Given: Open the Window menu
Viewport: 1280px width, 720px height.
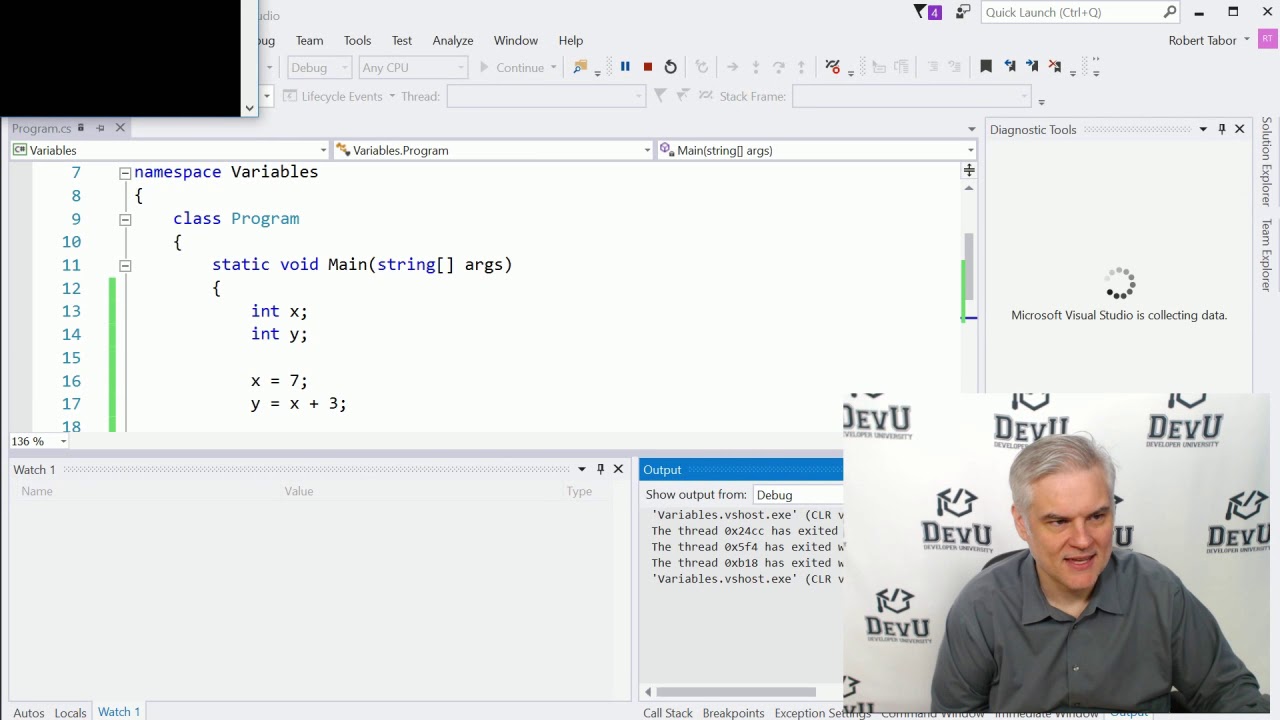Looking at the screenshot, I should click(x=516, y=40).
